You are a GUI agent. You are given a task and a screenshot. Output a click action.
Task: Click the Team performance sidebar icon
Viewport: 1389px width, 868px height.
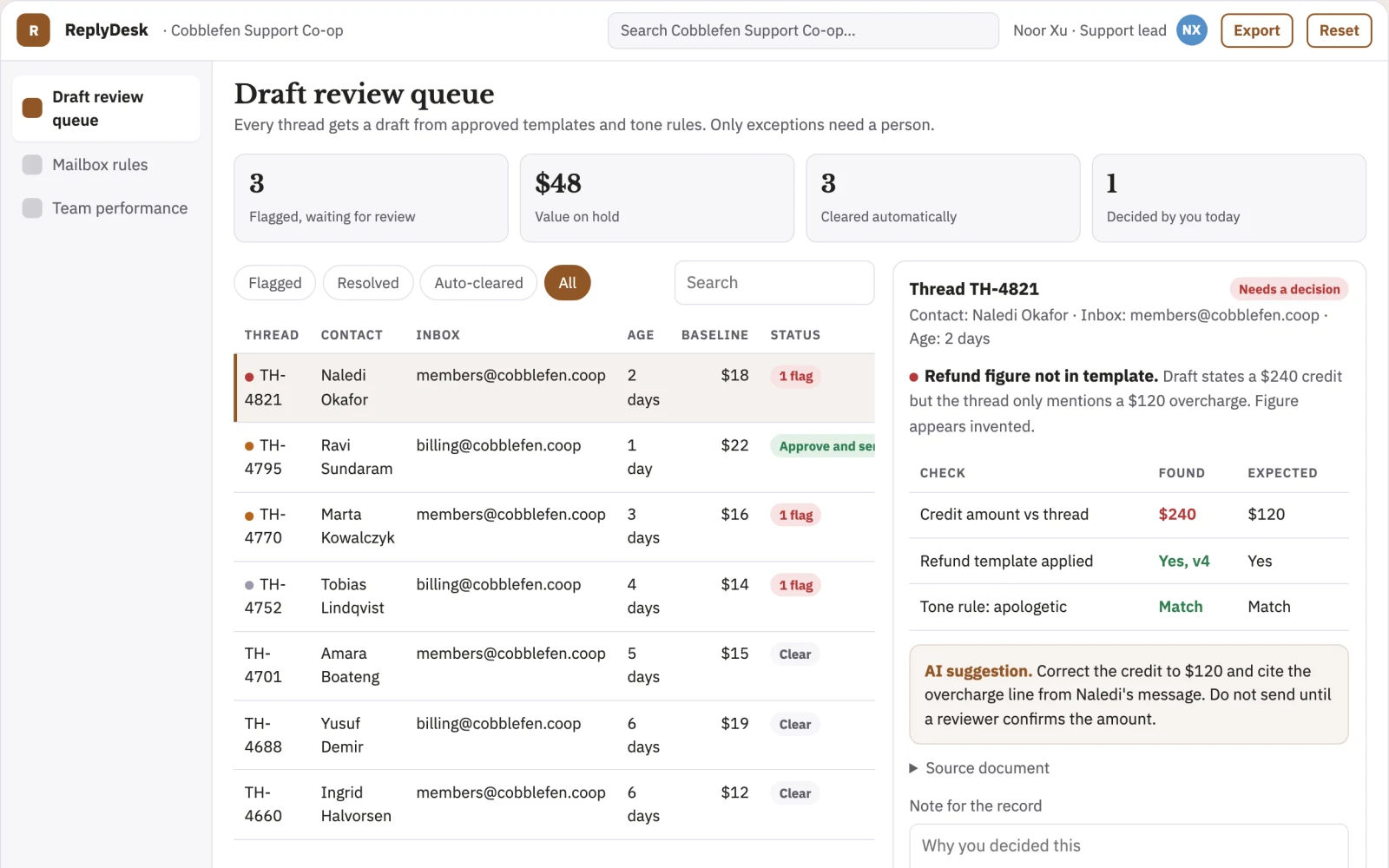[32, 208]
